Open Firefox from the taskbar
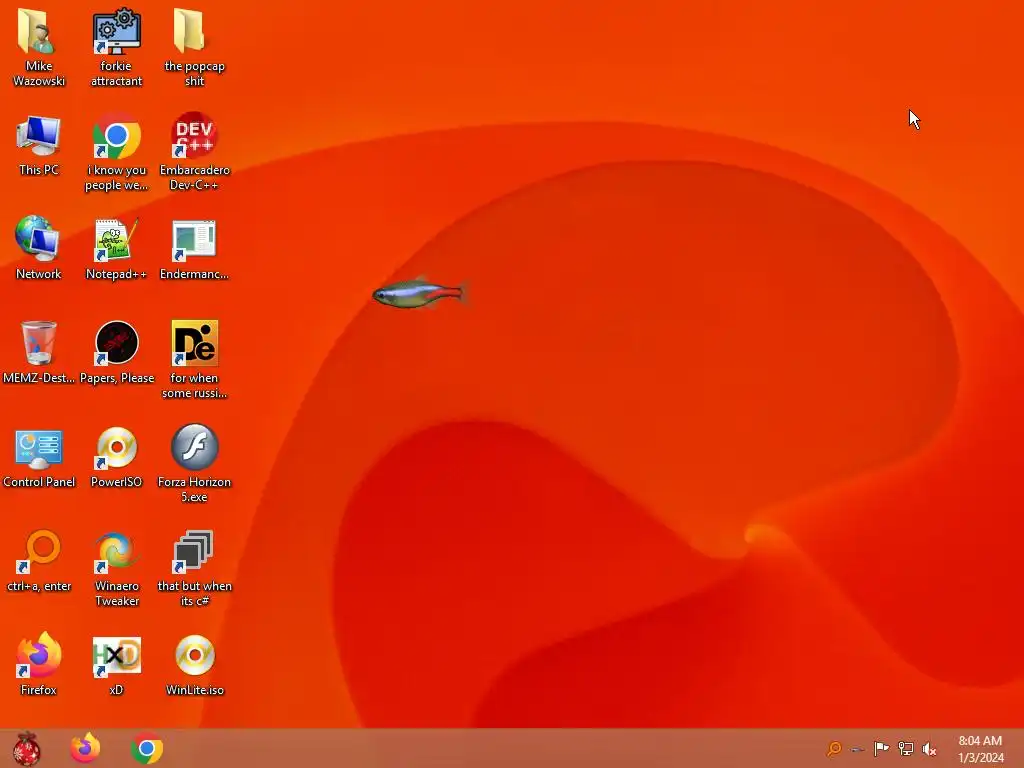This screenshot has width=1024, height=768. 86,748
